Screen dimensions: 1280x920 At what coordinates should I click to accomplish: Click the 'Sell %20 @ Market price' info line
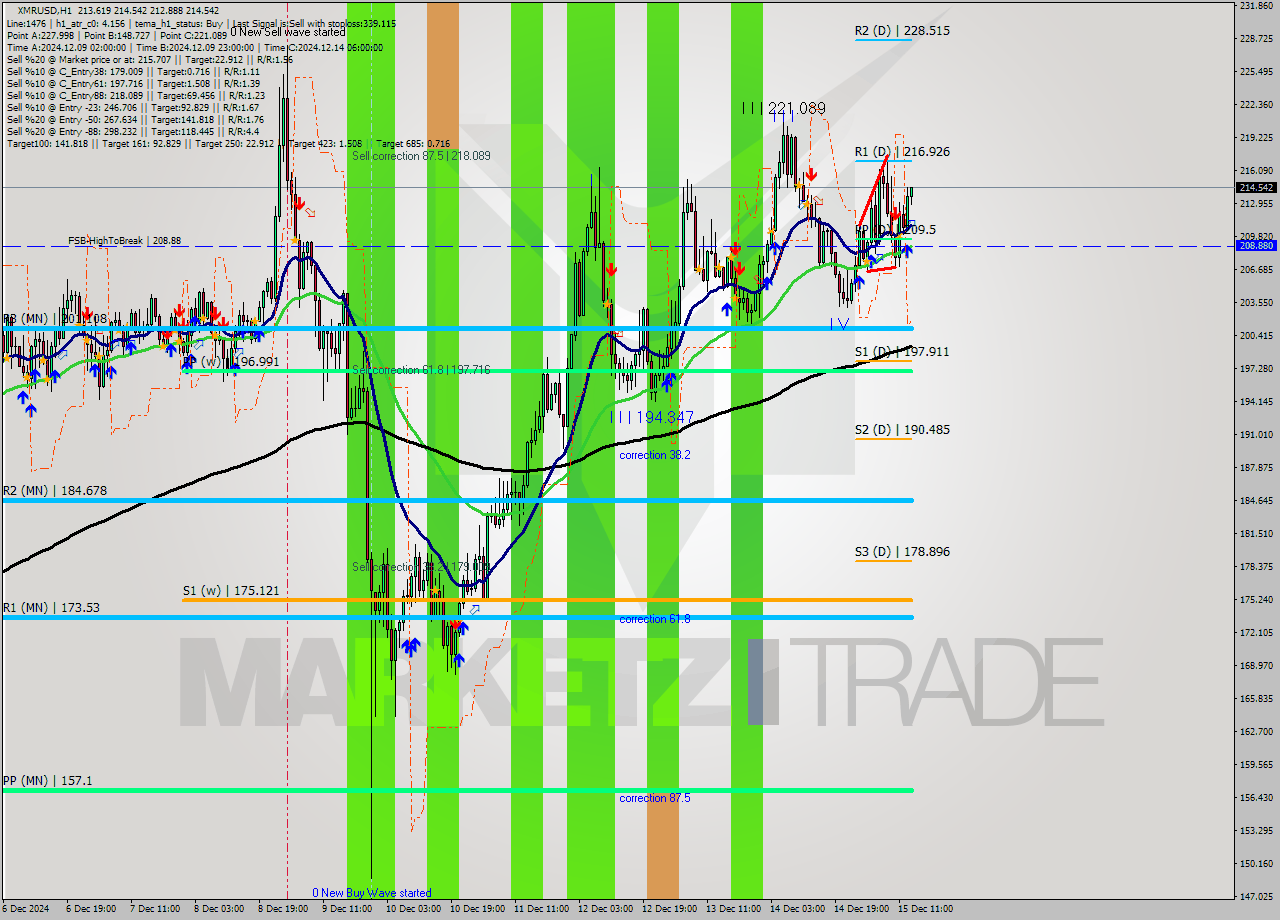(x=150, y=60)
